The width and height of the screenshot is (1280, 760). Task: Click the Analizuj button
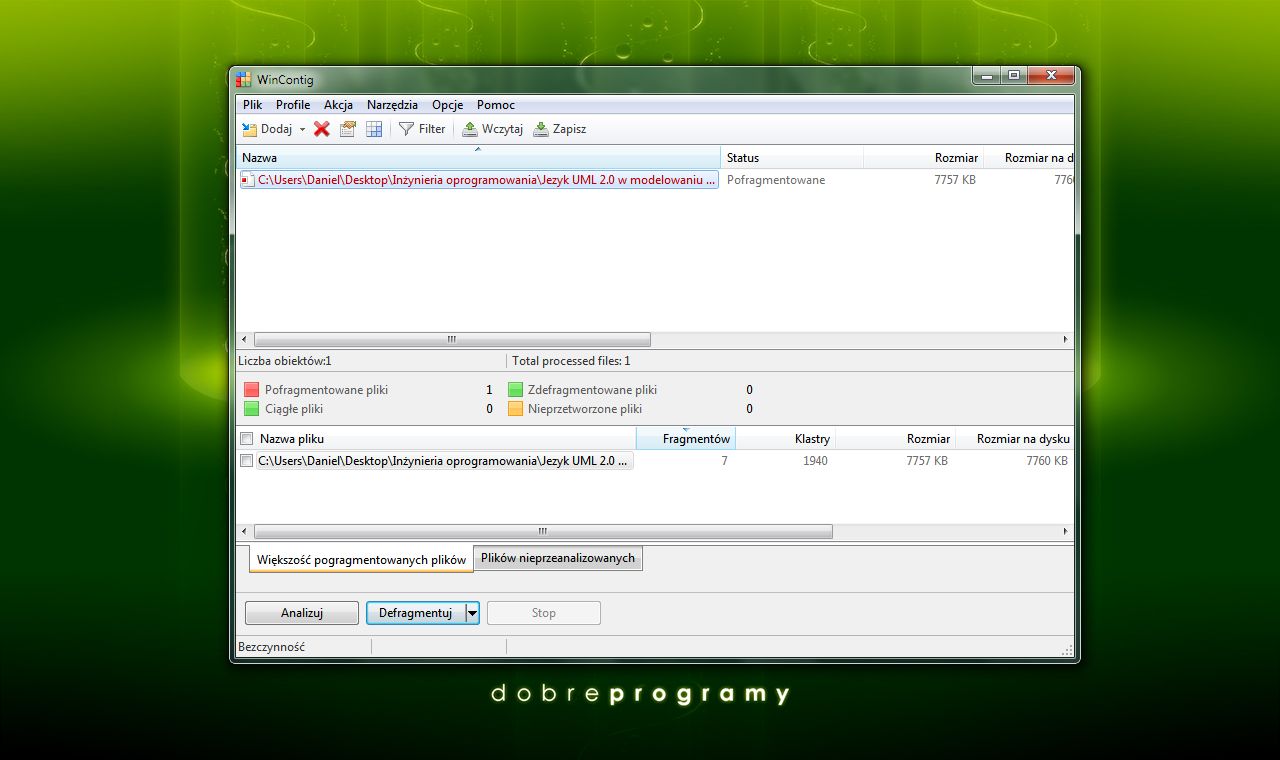301,613
